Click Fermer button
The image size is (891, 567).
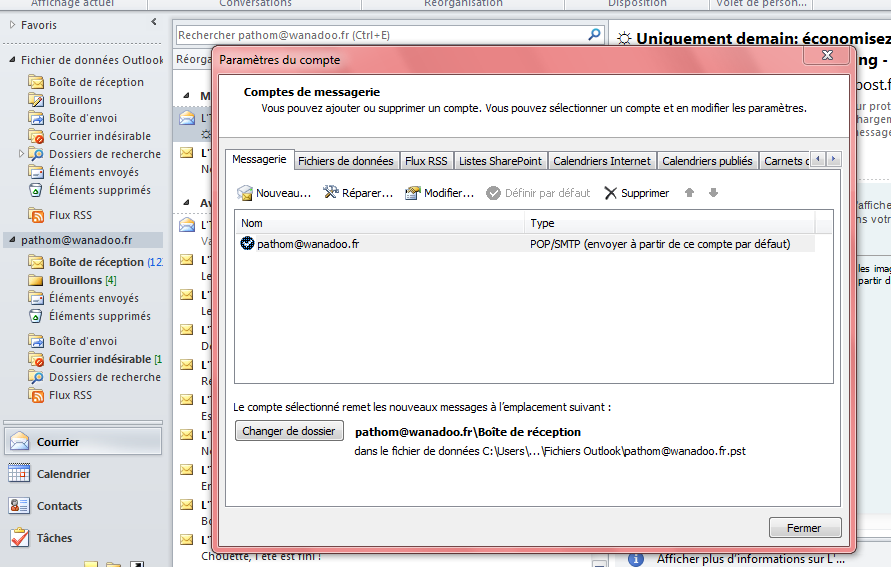[804, 528]
